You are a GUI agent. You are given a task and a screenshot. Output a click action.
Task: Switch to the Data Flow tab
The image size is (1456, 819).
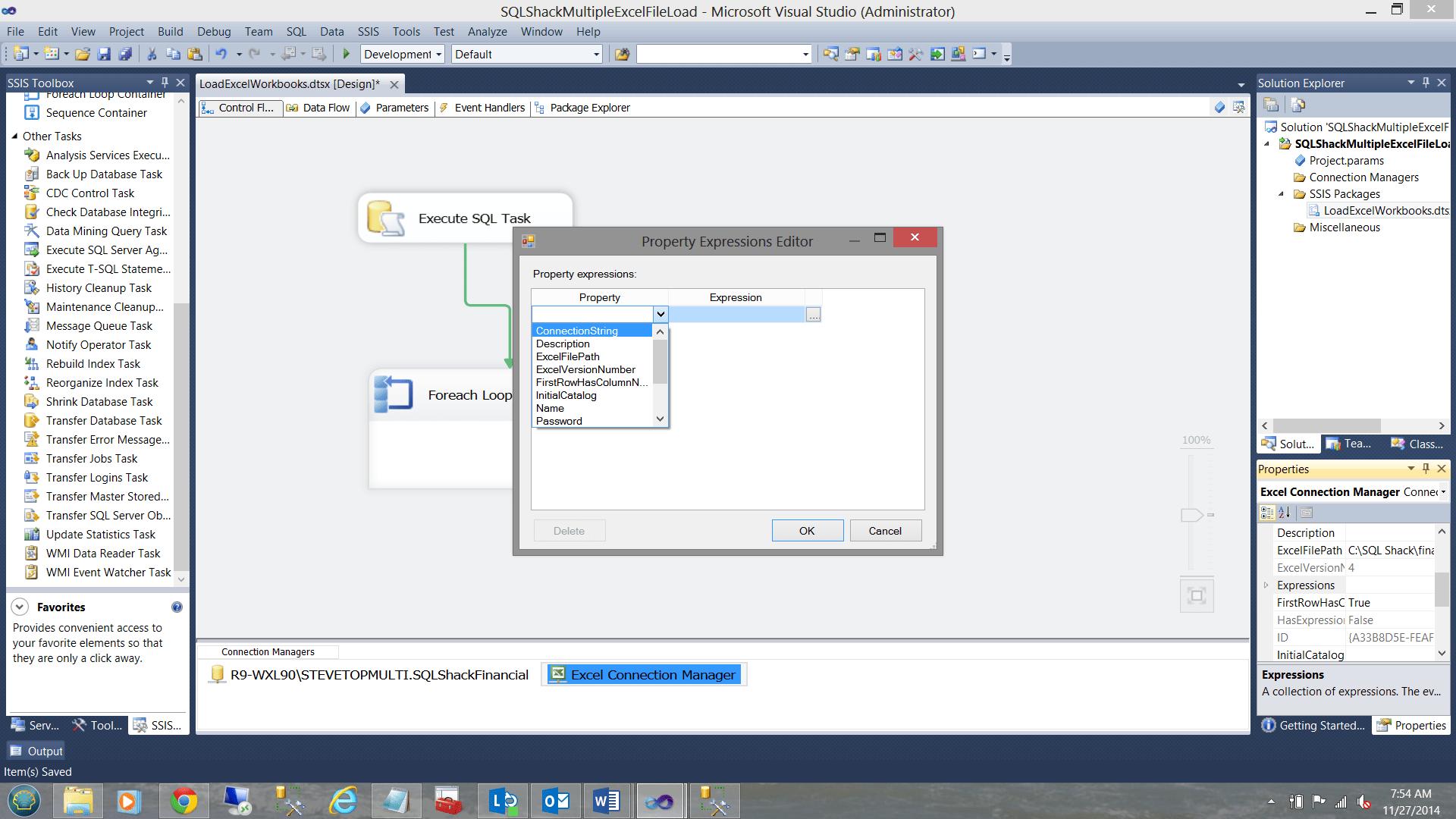pos(325,108)
